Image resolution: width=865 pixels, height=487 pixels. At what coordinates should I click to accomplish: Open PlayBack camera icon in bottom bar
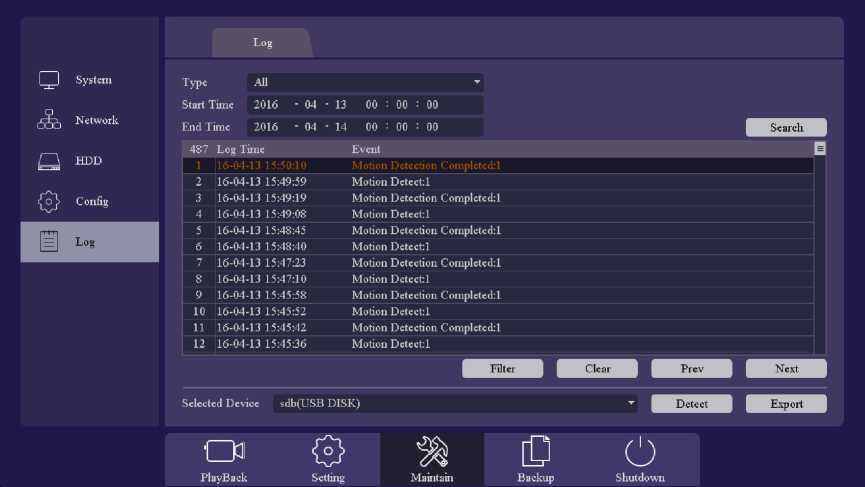point(224,452)
